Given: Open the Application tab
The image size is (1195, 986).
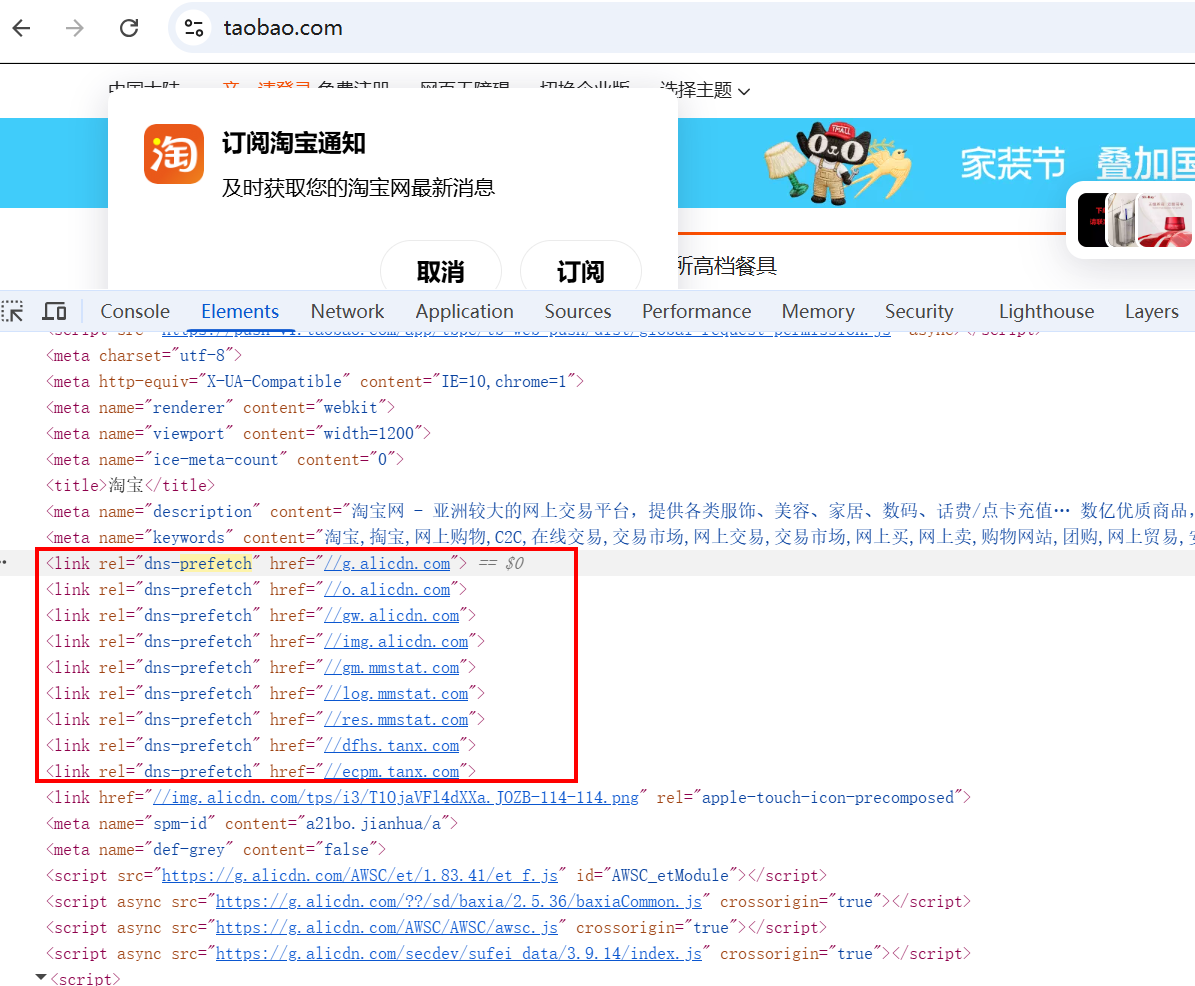Looking at the screenshot, I should click(464, 311).
